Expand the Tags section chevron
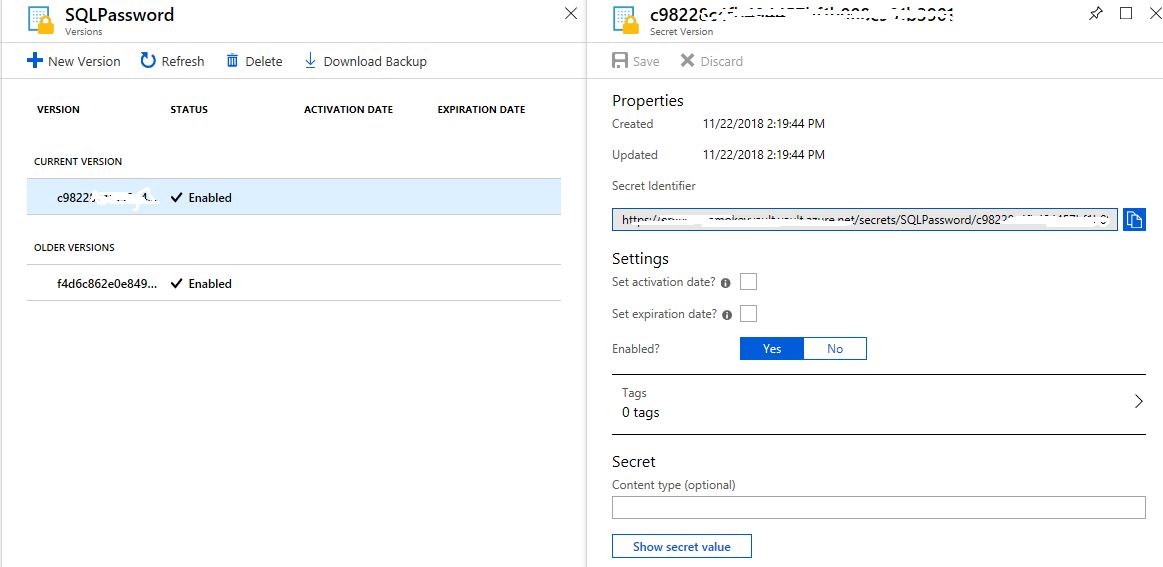The image size is (1163, 567). 1139,402
